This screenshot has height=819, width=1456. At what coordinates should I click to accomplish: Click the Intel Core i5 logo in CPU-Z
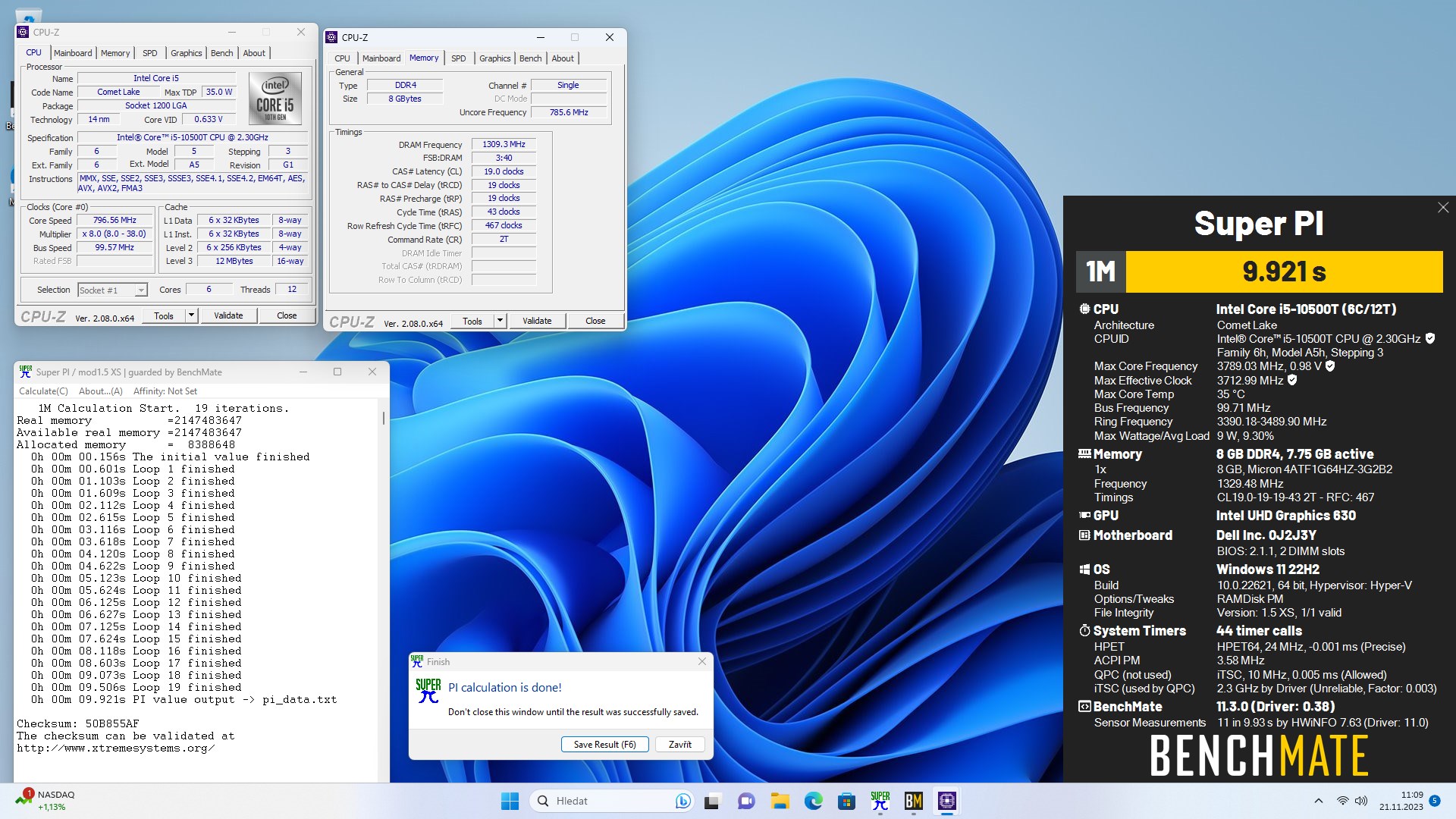275,99
